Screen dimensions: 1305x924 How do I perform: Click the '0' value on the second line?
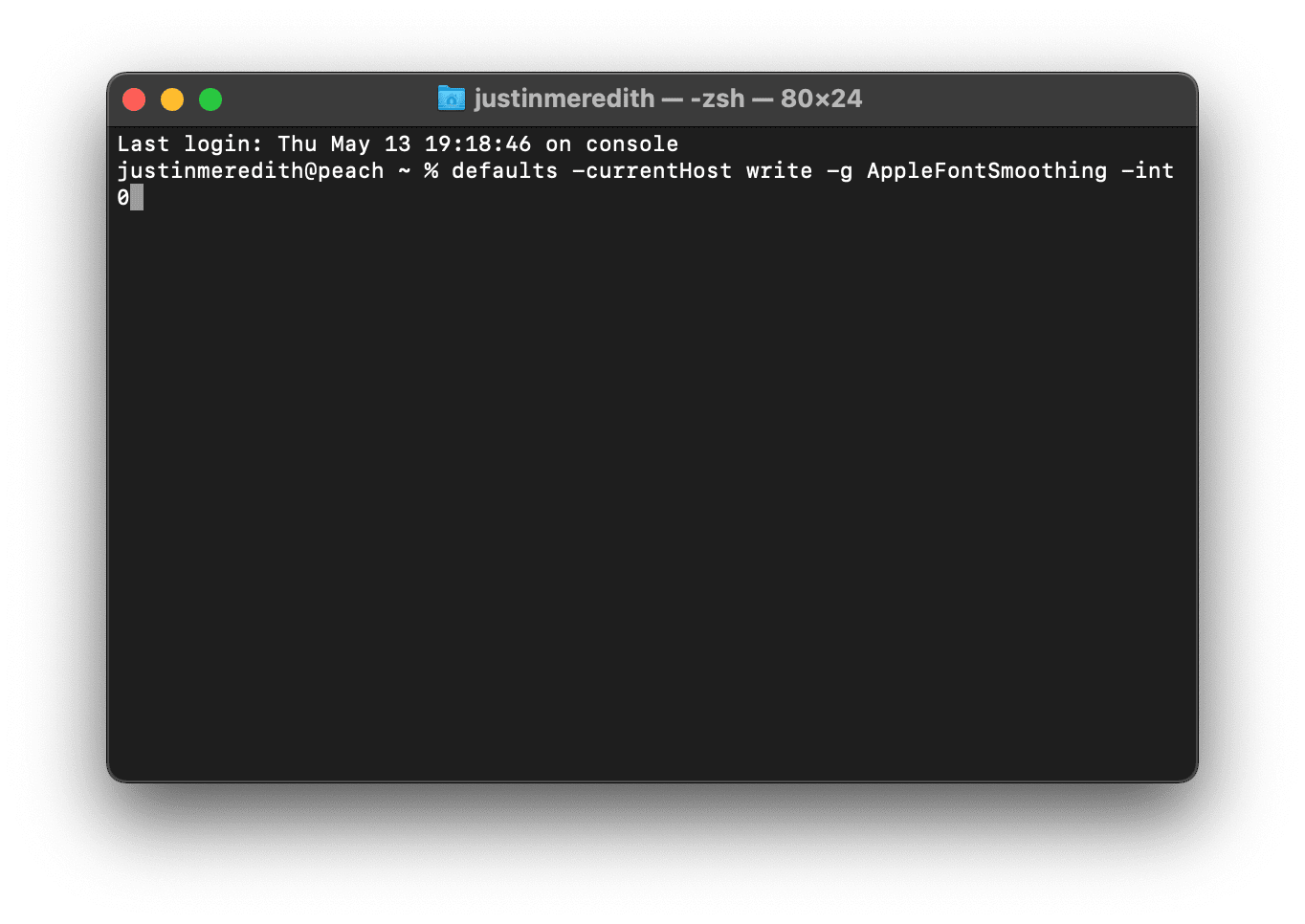click(122, 197)
